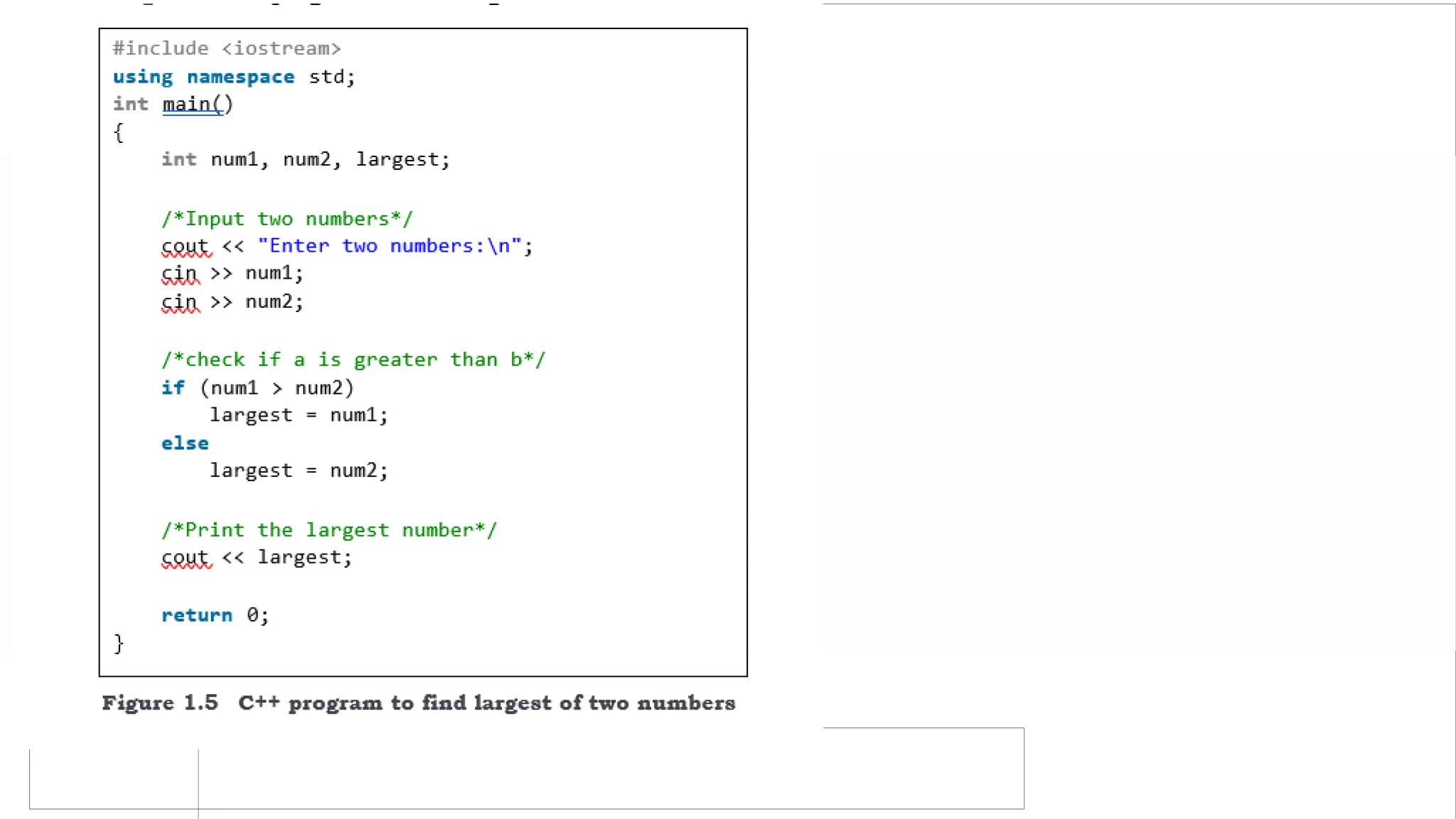Click the closing curly brace of main
The width and height of the screenshot is (1456, 819).
(119, 643)
